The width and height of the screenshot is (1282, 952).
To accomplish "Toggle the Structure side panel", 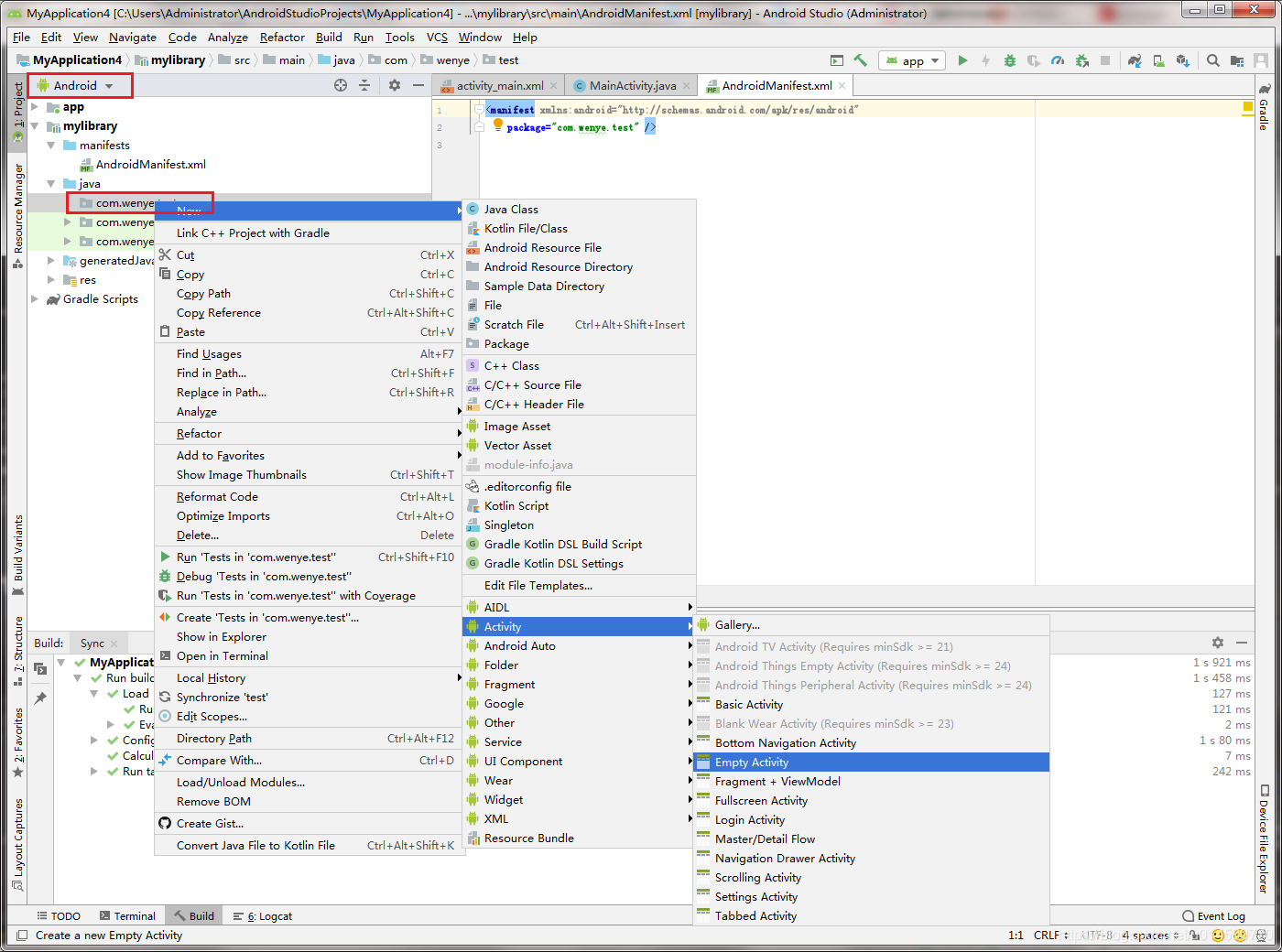I will [x=17, y=651].
